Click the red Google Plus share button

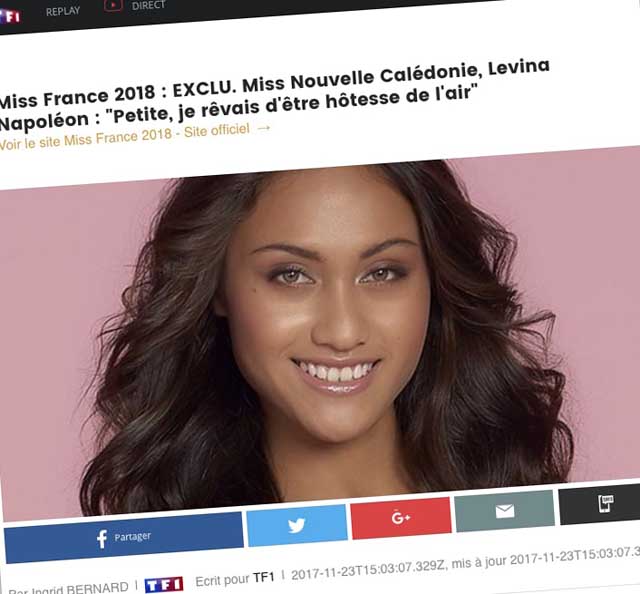click(x=401, y=518)
